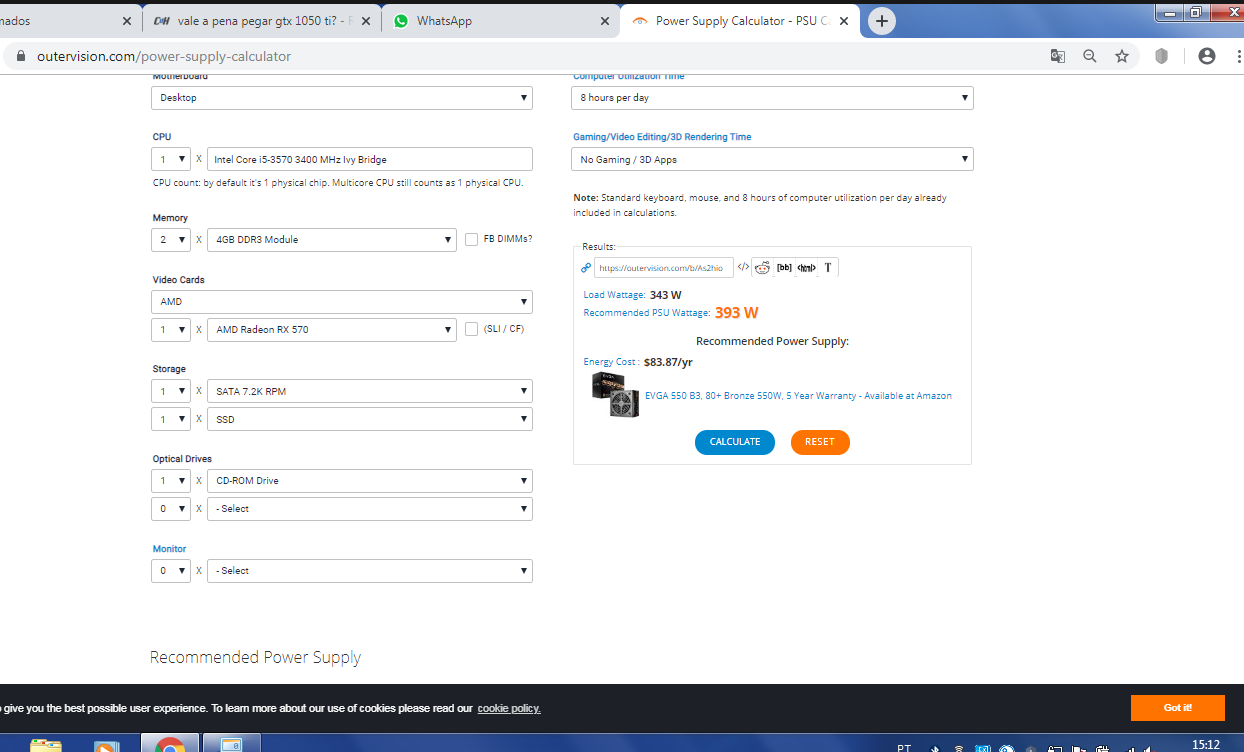Open a new browser tab
The width and height of the screenshot is (1244, 752).
tap(882, 21)
